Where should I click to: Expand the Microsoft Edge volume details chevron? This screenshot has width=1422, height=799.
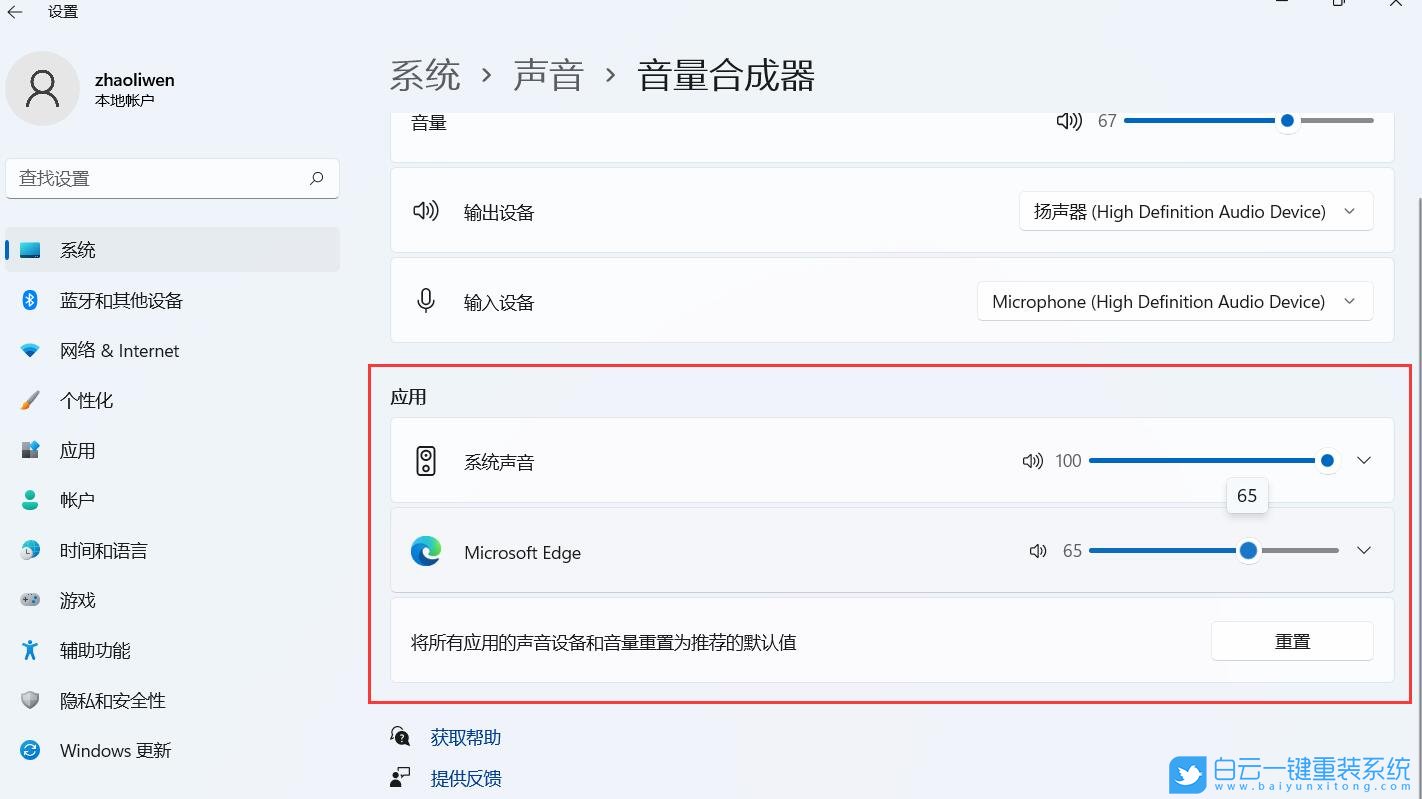[1364, 550]
